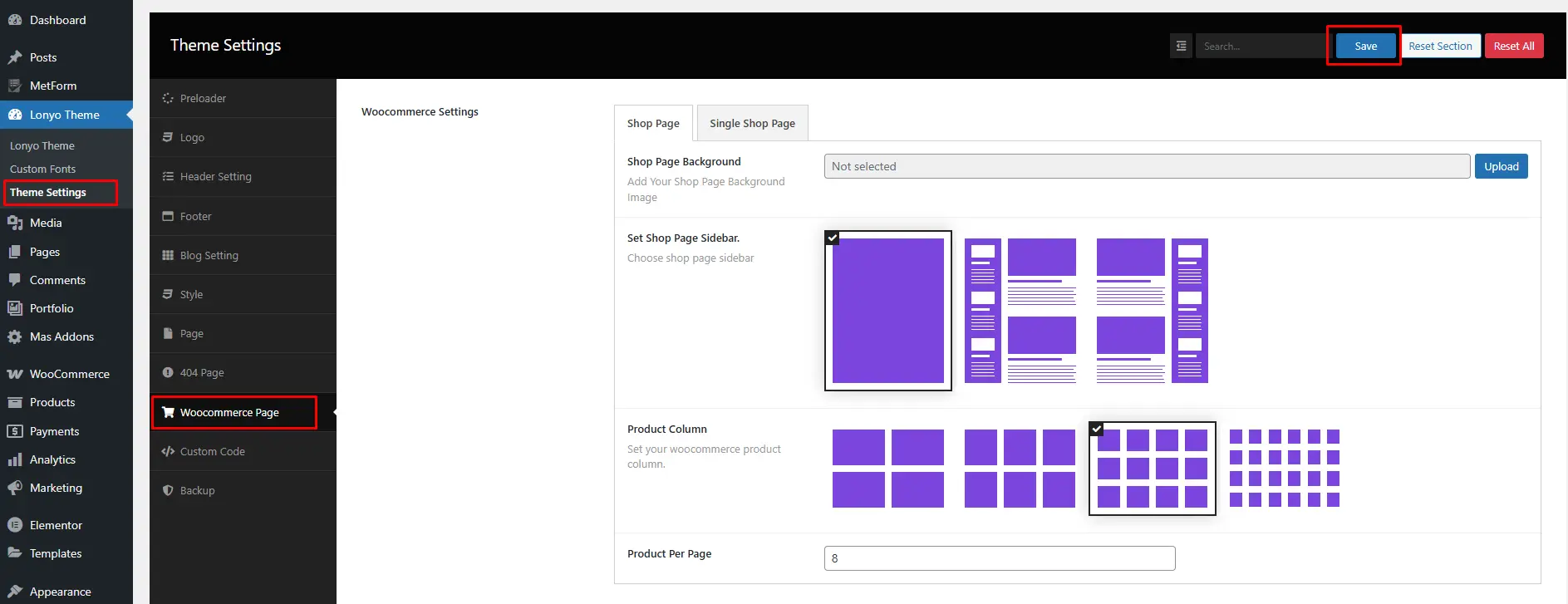
Task: Choose the four-column product layout
Action: point(1153,469)
